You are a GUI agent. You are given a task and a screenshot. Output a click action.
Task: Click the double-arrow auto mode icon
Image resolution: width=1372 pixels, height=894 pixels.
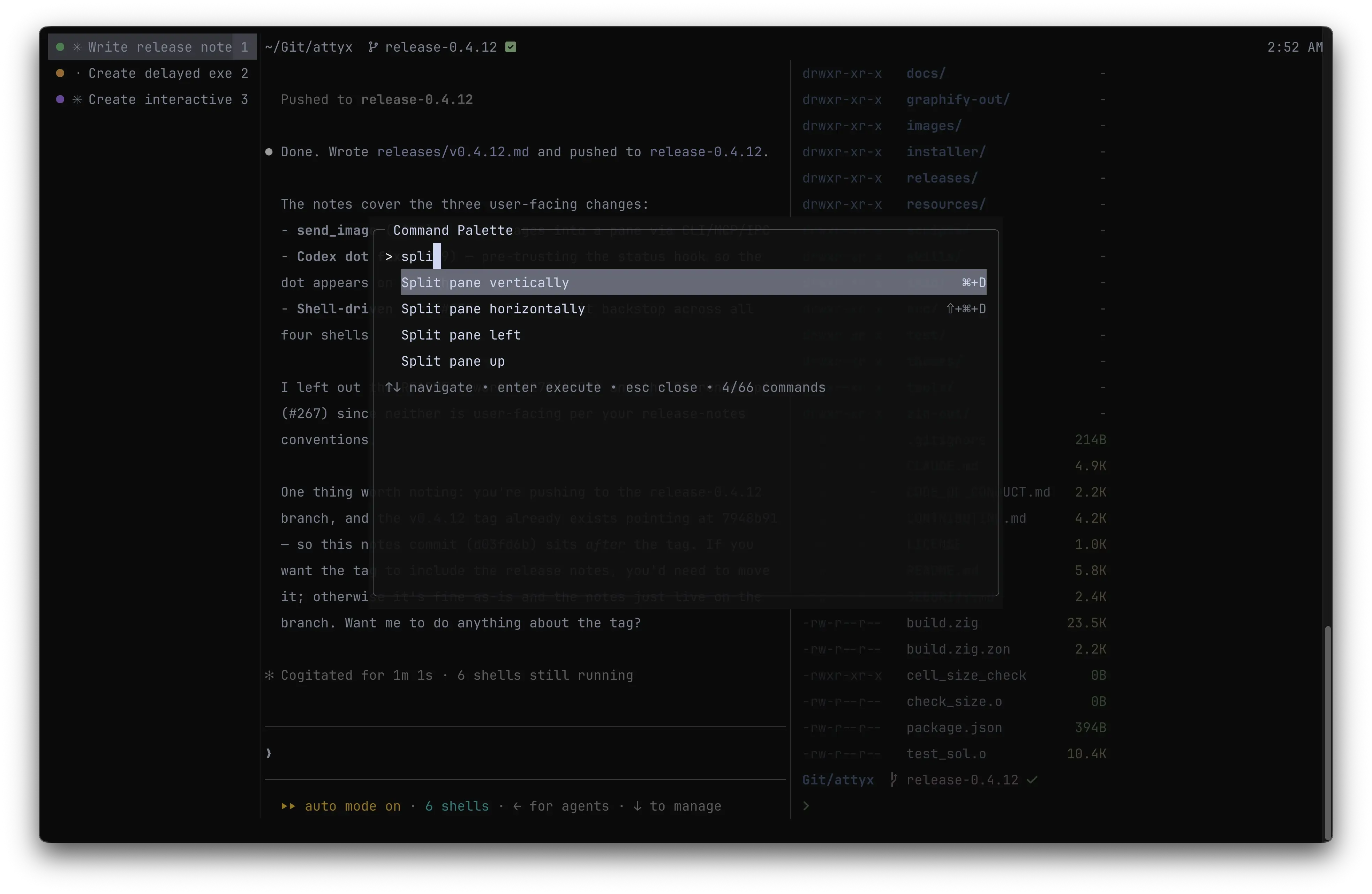288,806
